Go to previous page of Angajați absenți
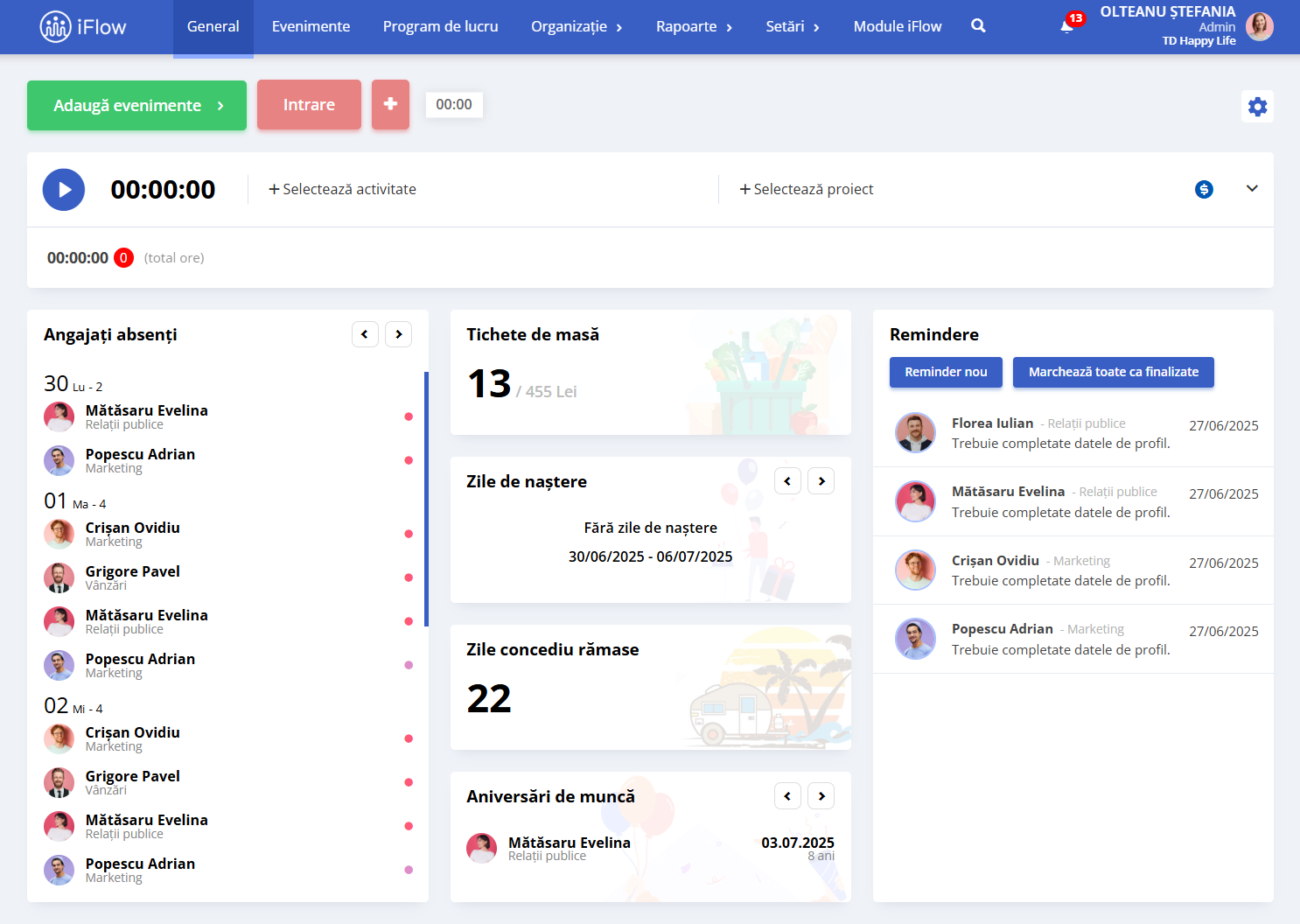This screenshot has width=1300, height=924. point(365,334)
